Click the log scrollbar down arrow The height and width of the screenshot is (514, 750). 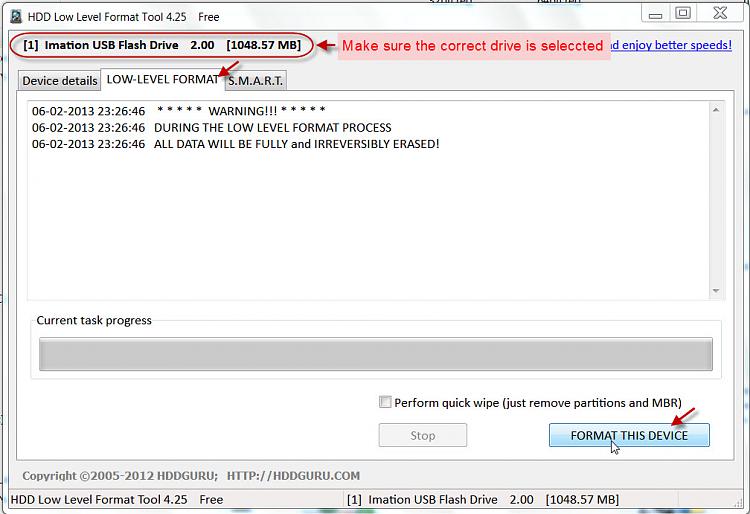click(716, 291)
